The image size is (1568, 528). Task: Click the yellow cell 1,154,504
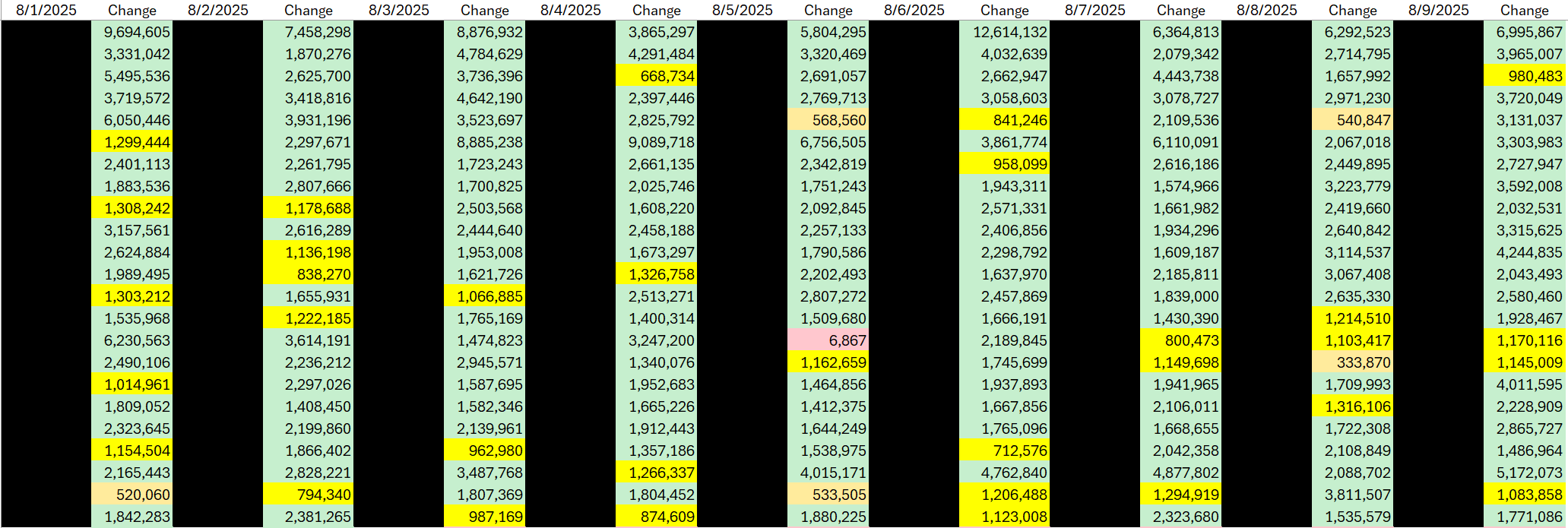pyautogui.click(x=131, y=451)
